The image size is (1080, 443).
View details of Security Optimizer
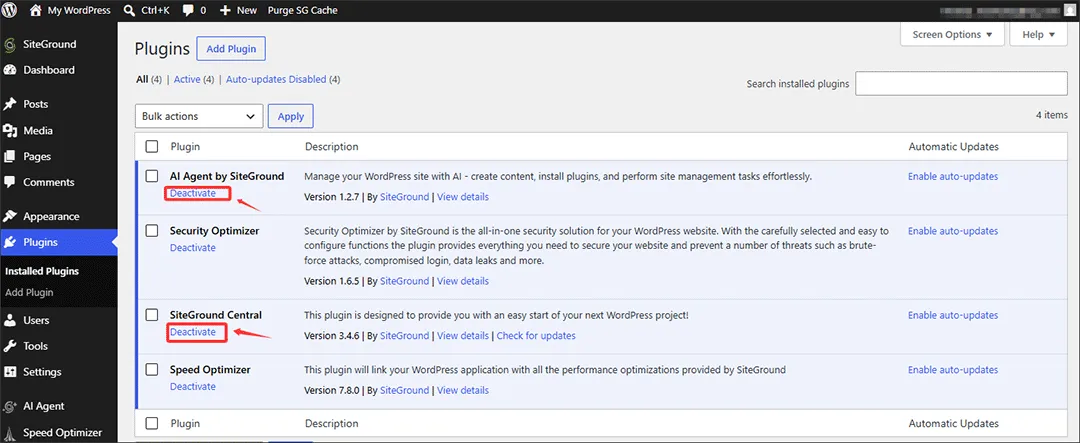coord(463,281)
